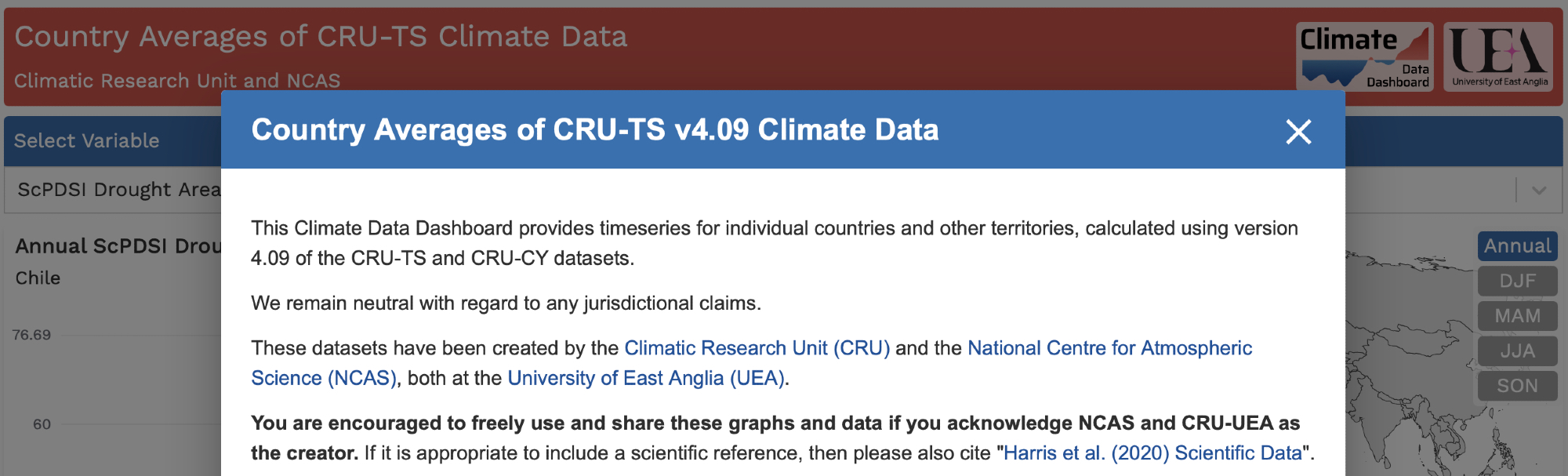The image size is (1568, 476).
Task: Follow the National Centre for Atmospheric Science link
Action: 1109,348
